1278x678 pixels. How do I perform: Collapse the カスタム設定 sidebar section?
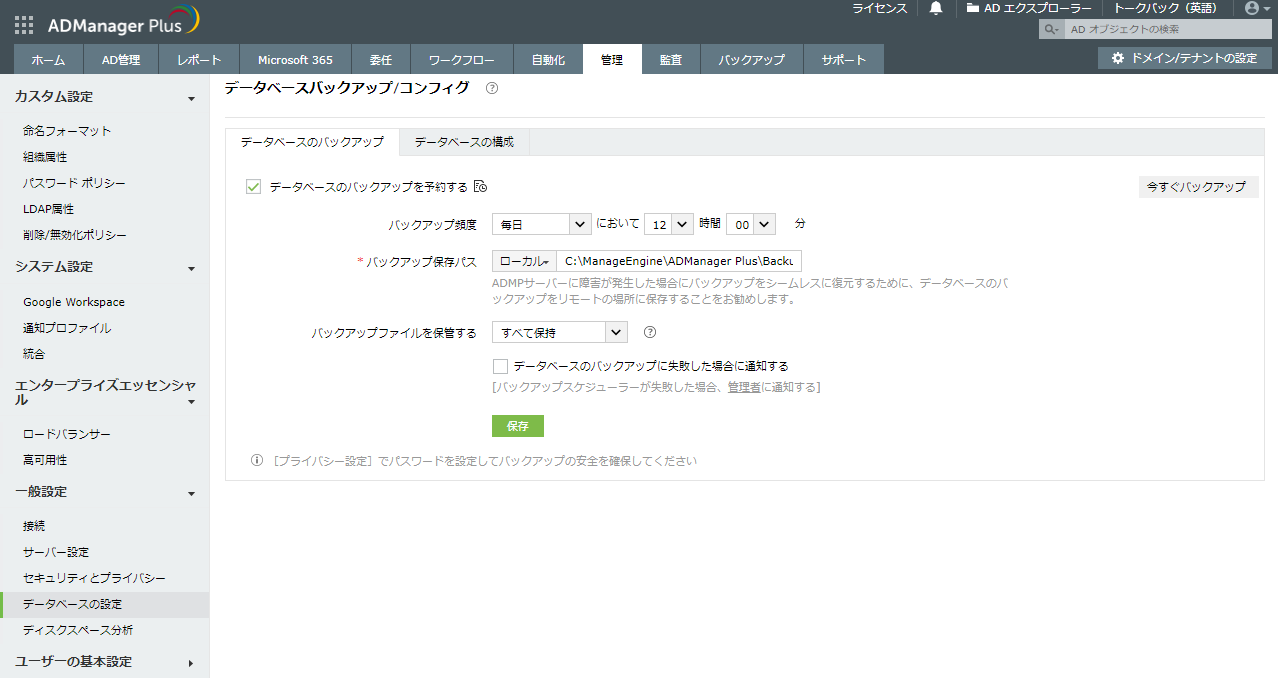click(x=191, y=98)
